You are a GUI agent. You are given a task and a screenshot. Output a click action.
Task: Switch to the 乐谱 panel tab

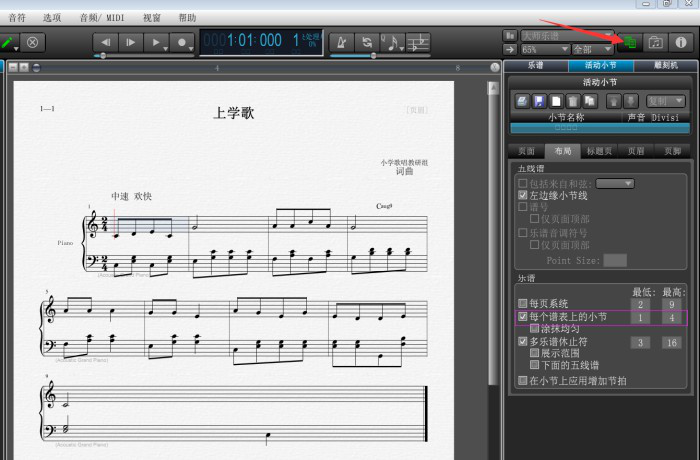[x=535, y=66]
